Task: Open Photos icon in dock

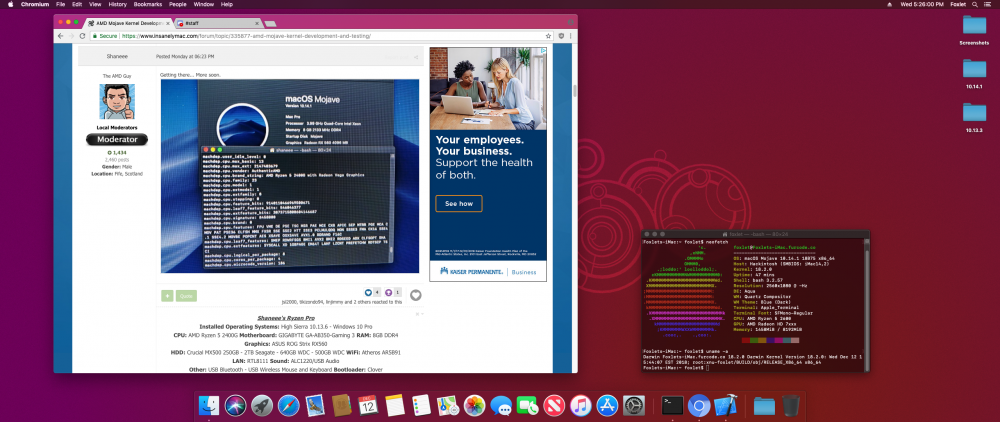Action: tap(474, 405)
